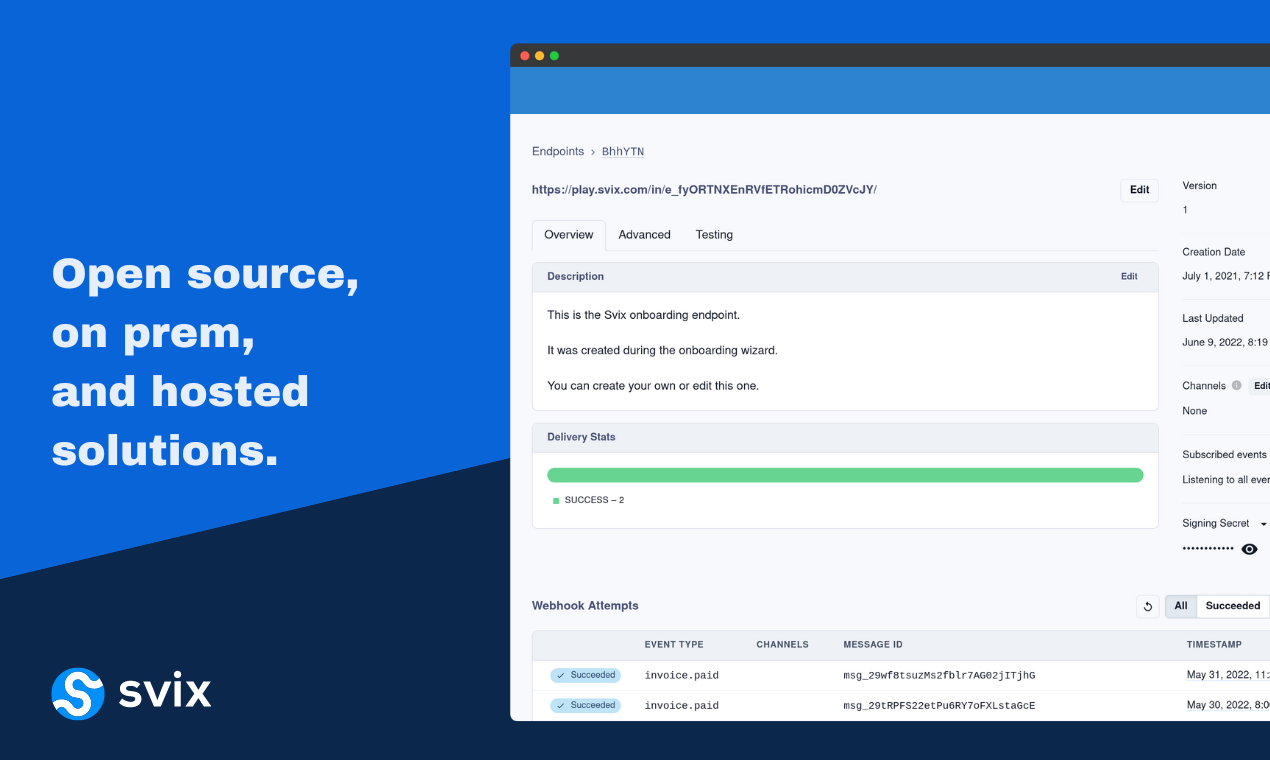This screenshot has height=760, width=1270.
Task: Open the Channels info icon
Action: (1237, 386)
